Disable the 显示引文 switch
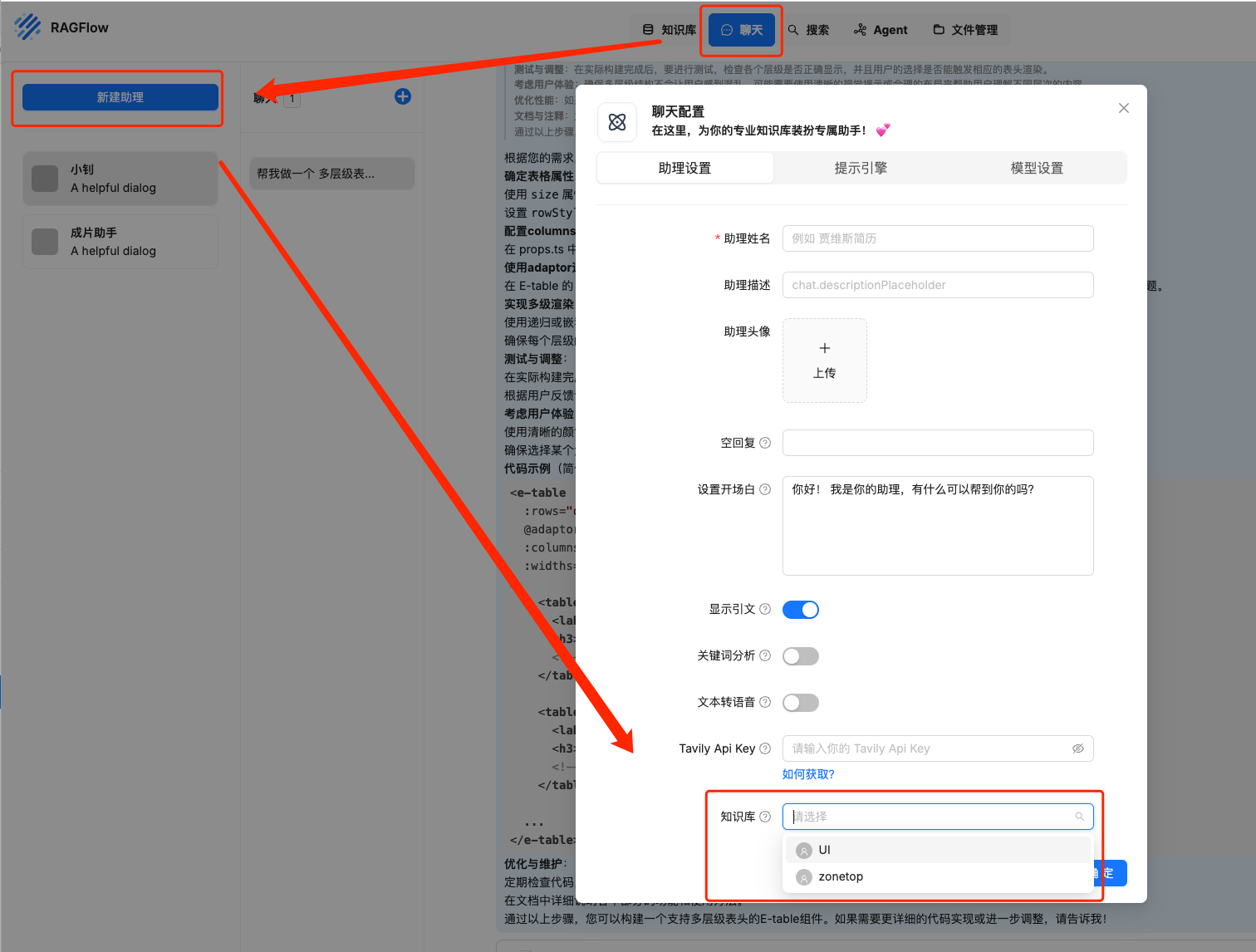Image resolution: width=1256 pixels, height=952 pixels. click(800, 610)
